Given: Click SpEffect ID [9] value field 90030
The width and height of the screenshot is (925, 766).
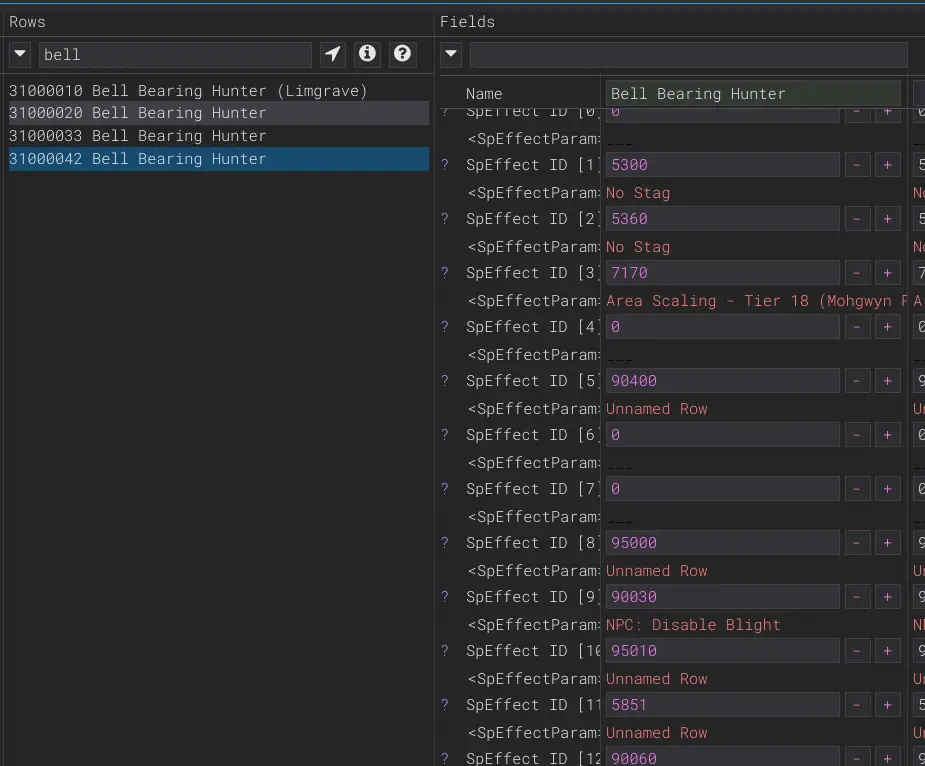Looking at the screenshot, I should (723, 597).
